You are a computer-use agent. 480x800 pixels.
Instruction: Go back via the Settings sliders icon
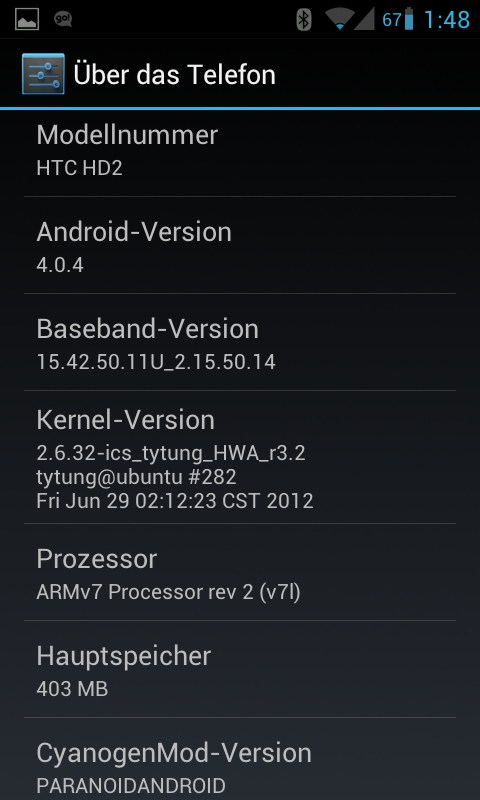(x=43, y=74)
